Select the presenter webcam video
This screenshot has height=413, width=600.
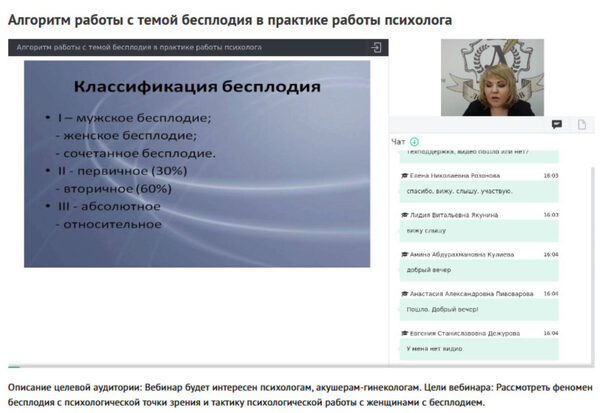tap(492, 77)
